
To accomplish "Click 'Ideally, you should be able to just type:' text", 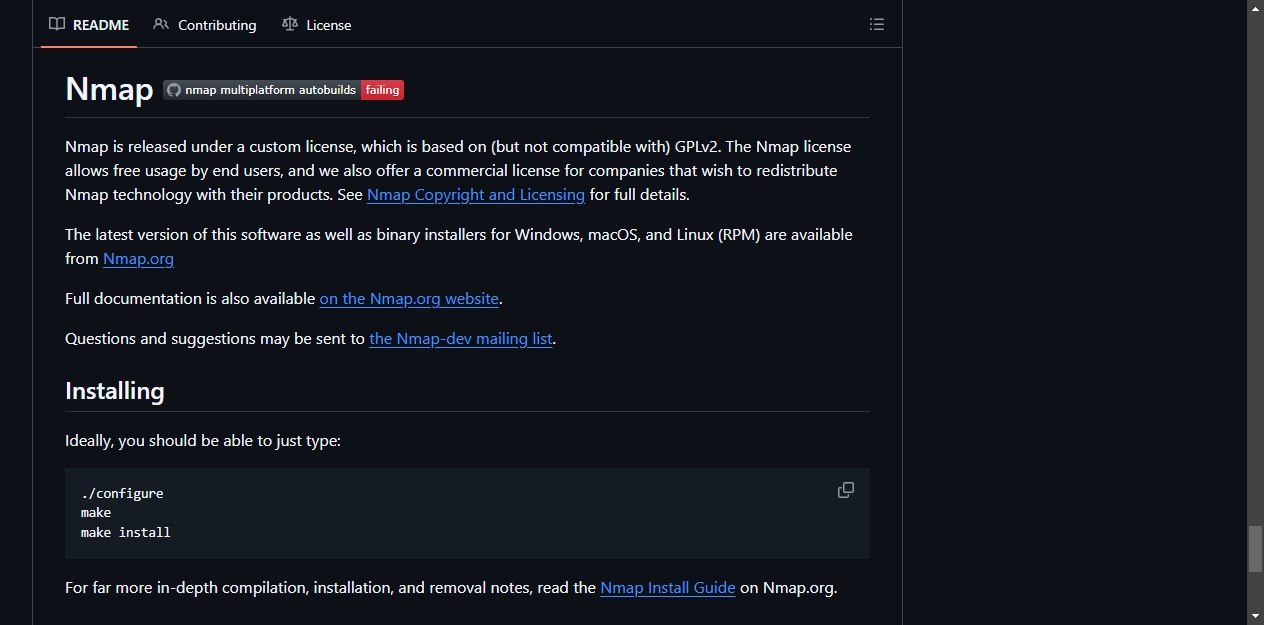I will point(203,441).
